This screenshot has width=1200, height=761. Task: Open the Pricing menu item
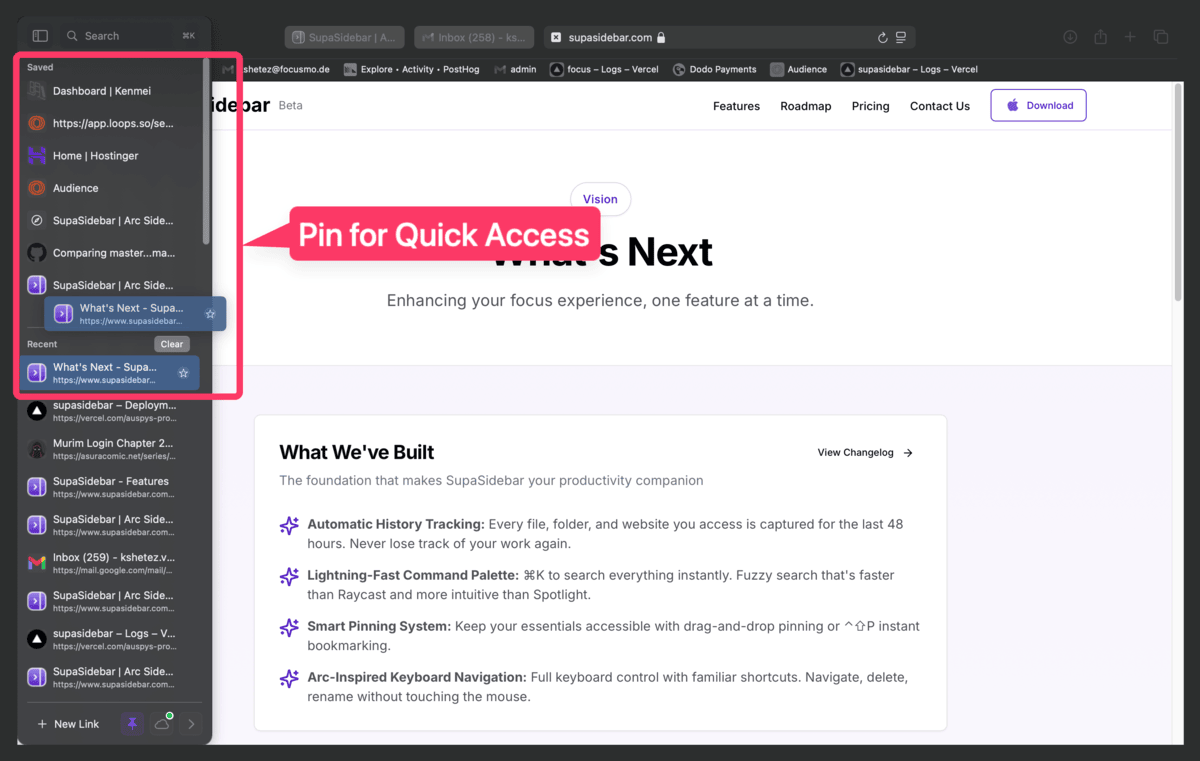[x=870, y=106]
